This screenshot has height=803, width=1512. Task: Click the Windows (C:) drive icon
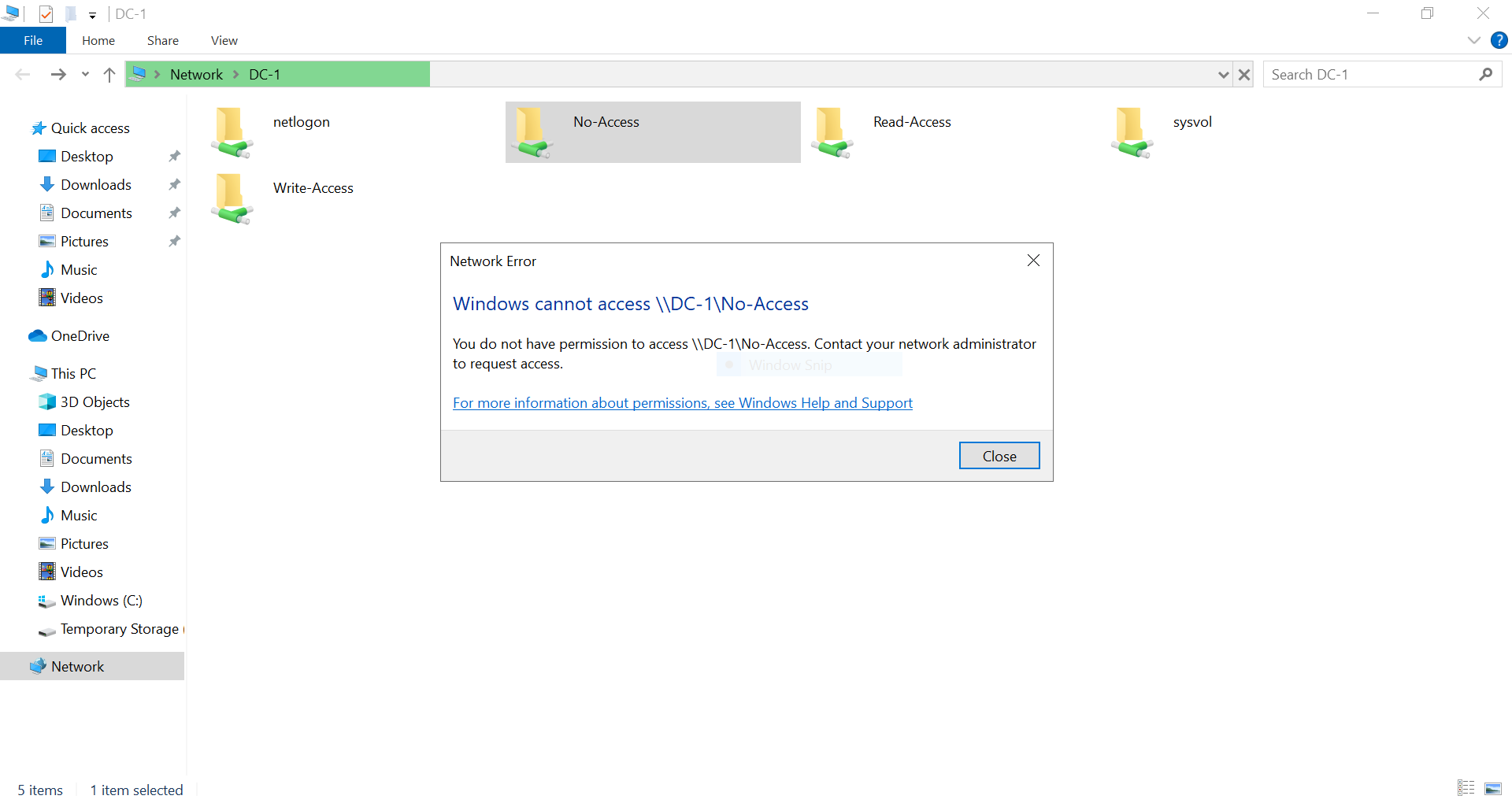(x=47, y=601)
